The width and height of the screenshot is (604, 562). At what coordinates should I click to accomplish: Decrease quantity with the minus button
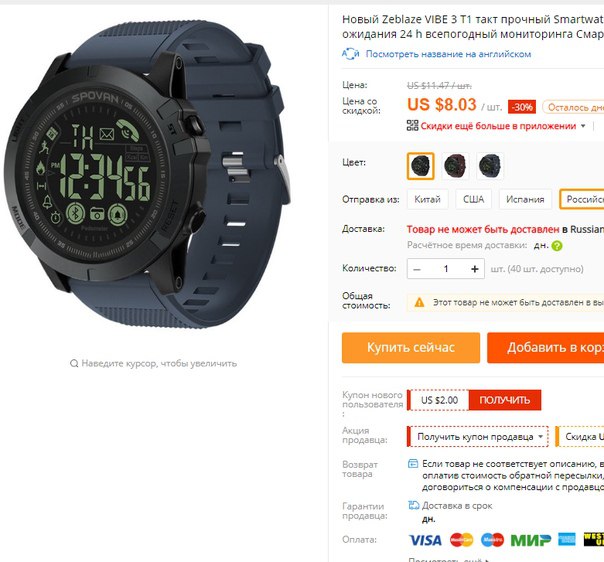[417, 269]
